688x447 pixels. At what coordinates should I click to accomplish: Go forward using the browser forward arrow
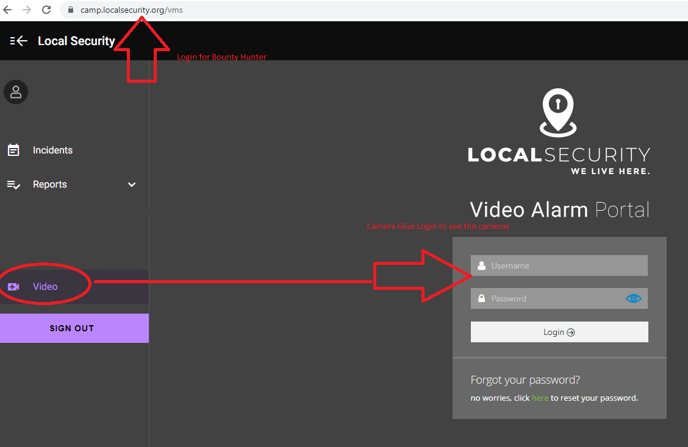[27, 10]
